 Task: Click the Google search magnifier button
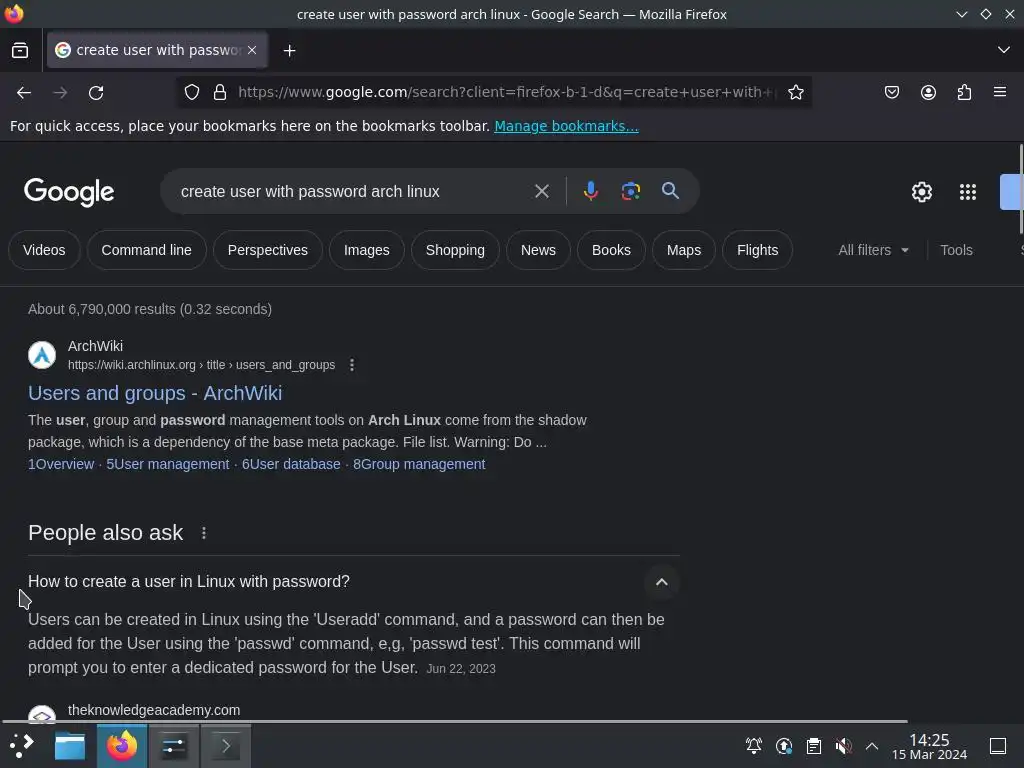(x=670, y=191)
